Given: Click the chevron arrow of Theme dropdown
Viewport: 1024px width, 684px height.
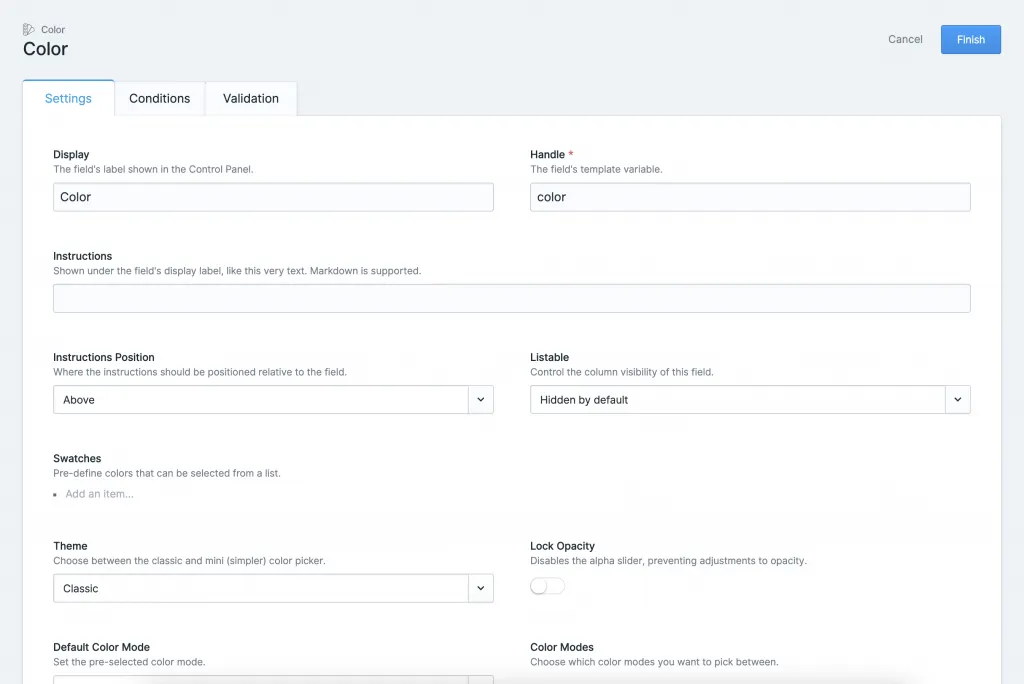Looking at the screenshot, I should point(481,588).
